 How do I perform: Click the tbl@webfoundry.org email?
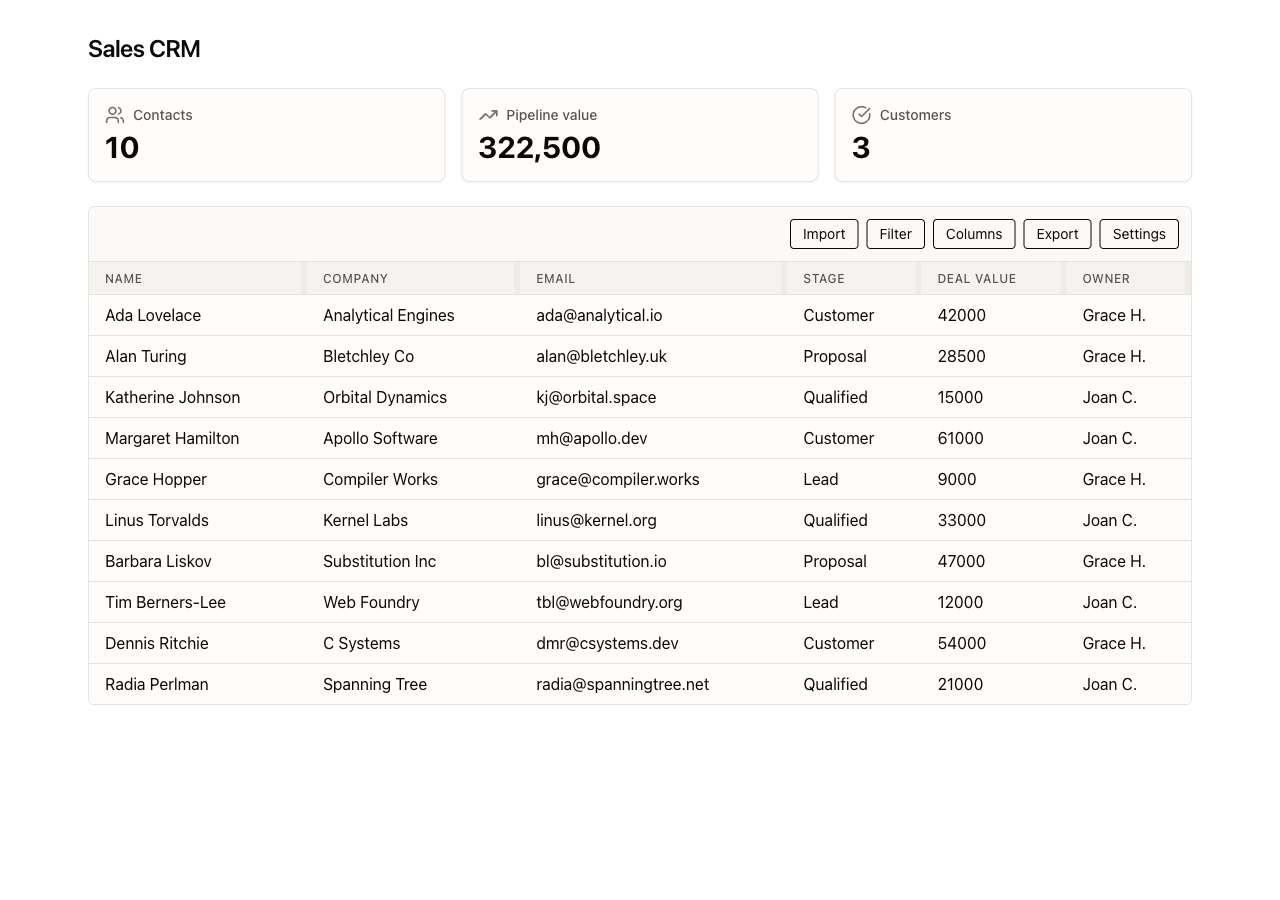click(609, 602)
